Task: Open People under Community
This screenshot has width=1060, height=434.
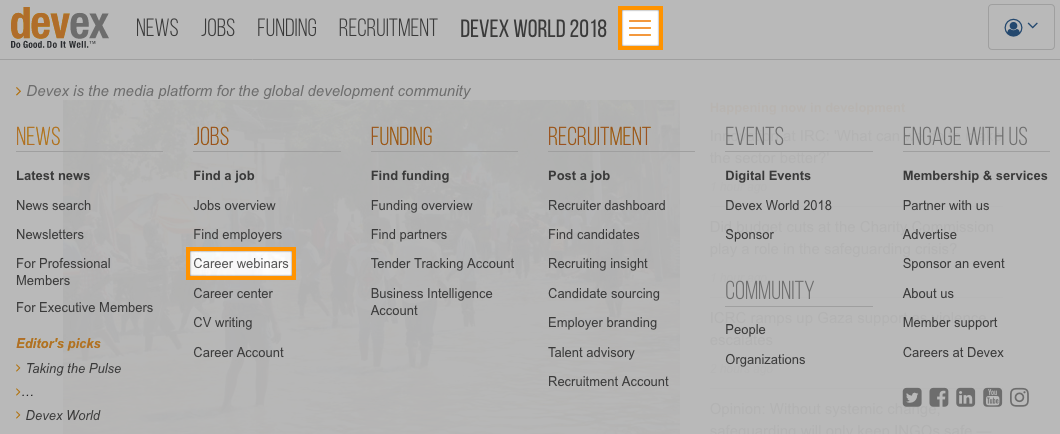Action: pos(745,330)
